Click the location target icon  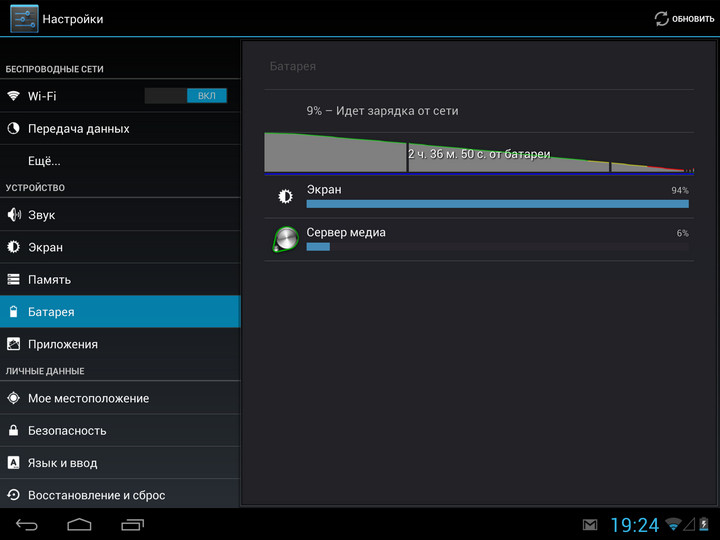coord(13,398)
